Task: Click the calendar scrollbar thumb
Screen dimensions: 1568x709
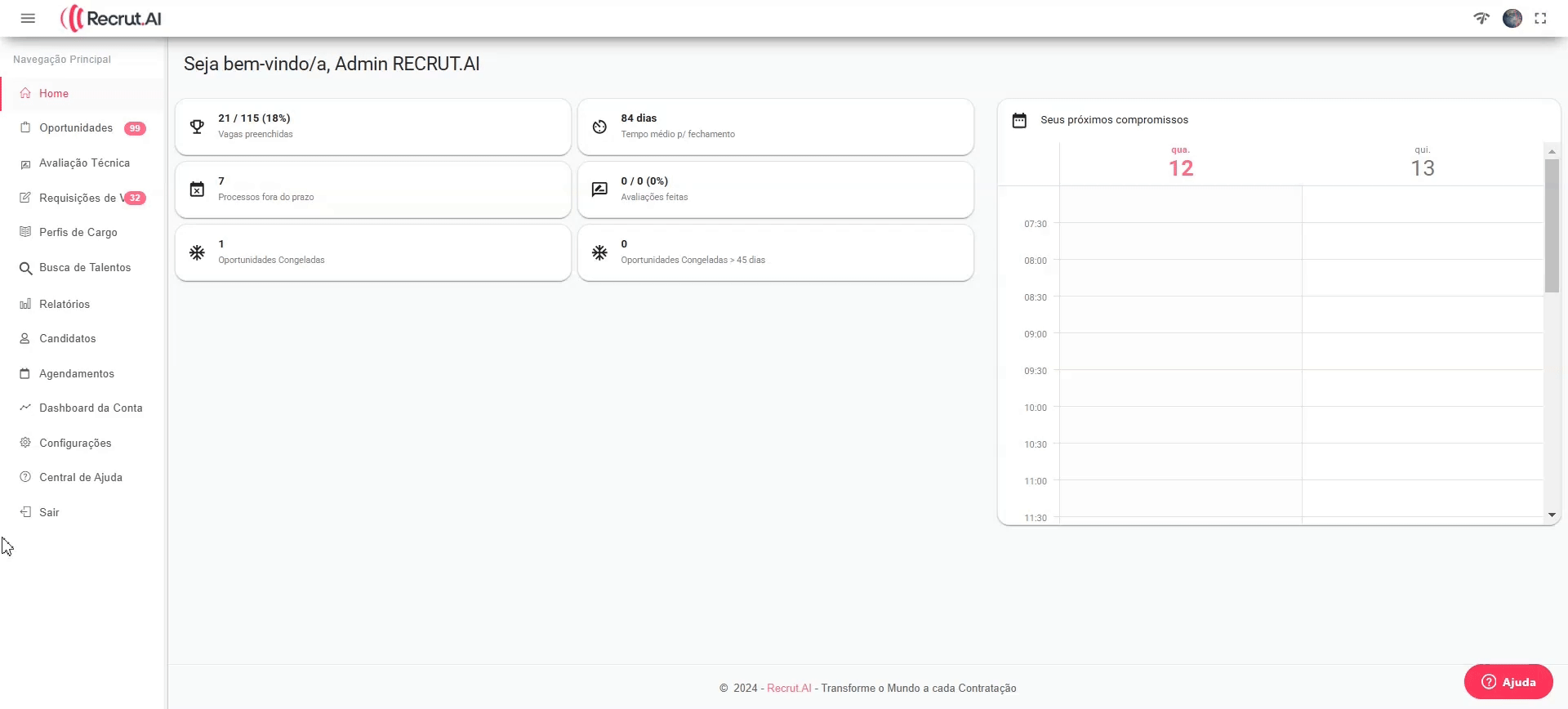Action: coord(1552,225)
